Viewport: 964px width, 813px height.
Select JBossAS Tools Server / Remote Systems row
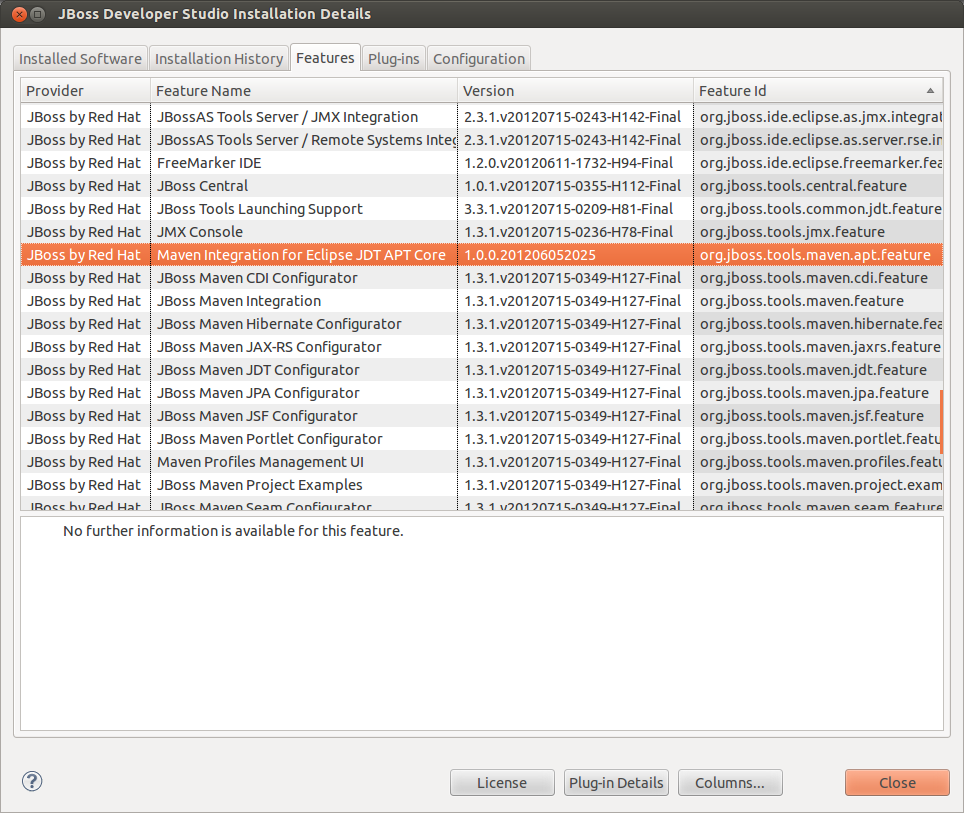[x=481, y=140]
